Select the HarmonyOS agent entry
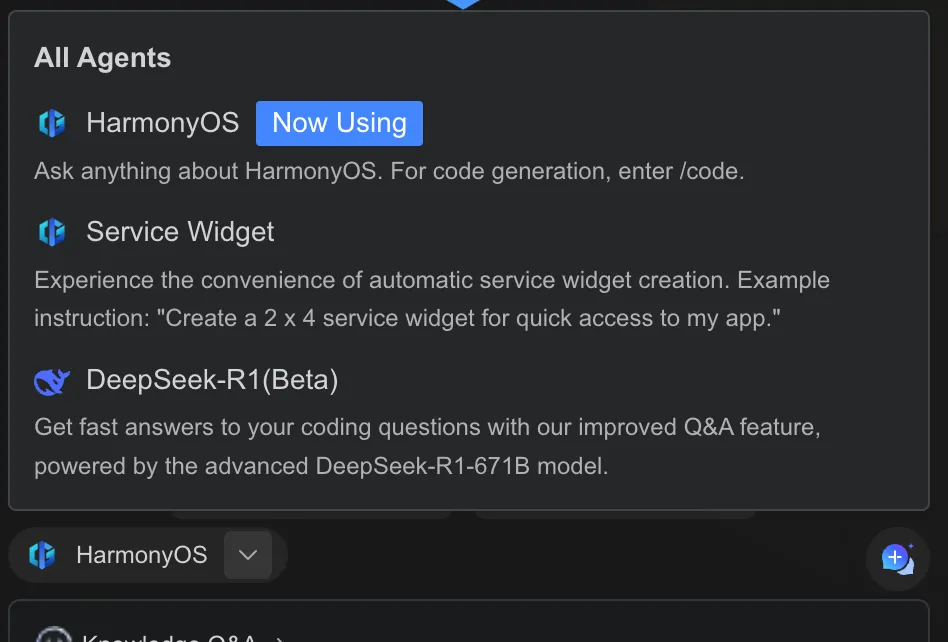 coord(162,123)
